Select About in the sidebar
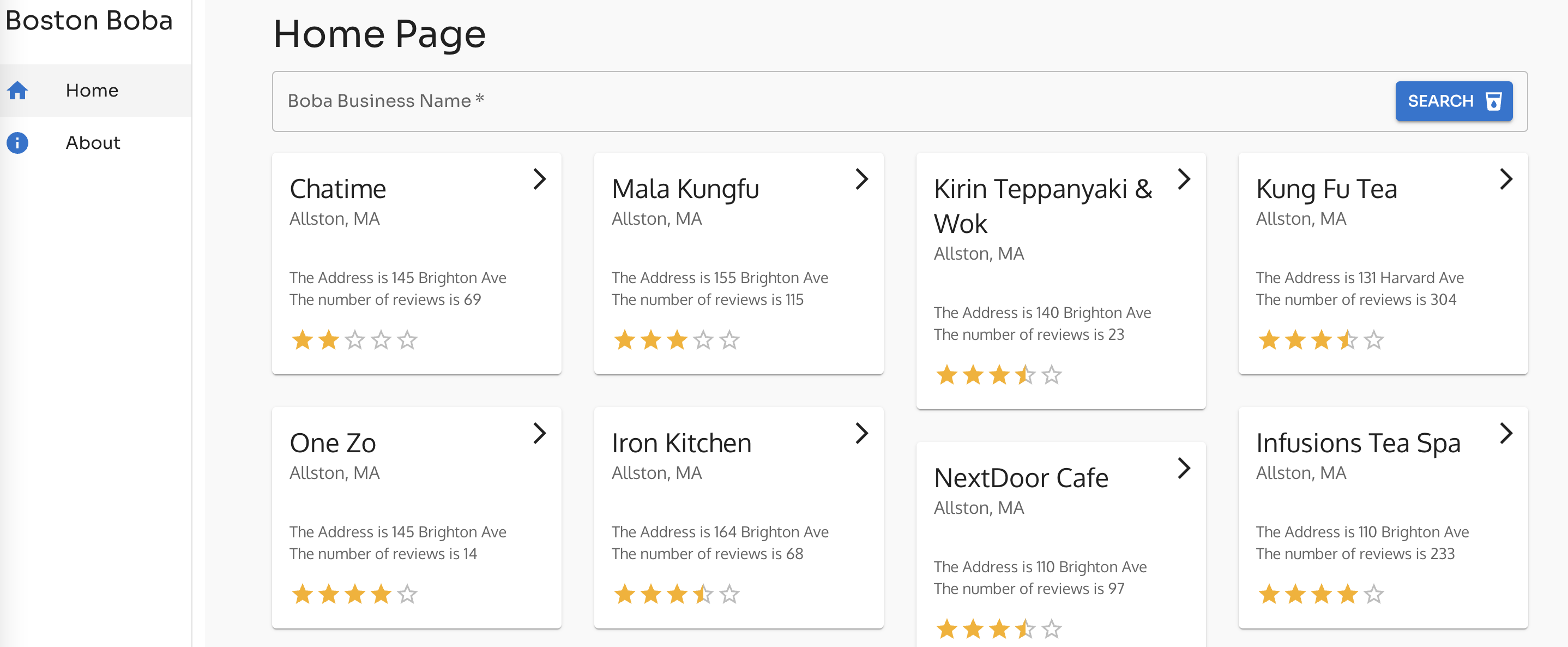The height and width of the screenshot is (647, 1568). 95,142
